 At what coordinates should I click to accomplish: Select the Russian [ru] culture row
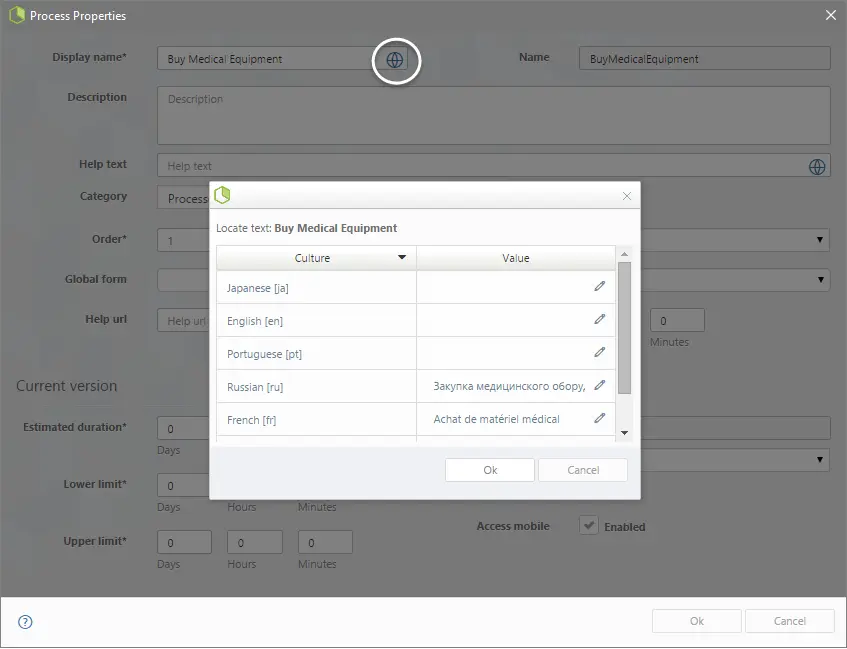[416, 386]
